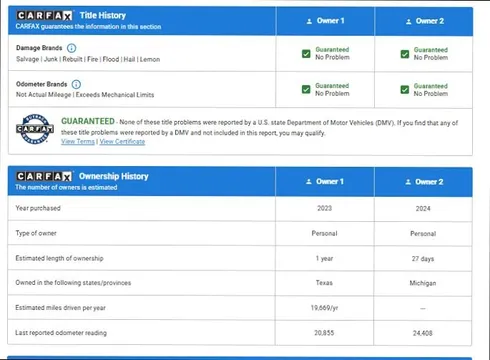Click the '1 year' ownership length value
The image size is (490, 360).
(x=324, y=258)
